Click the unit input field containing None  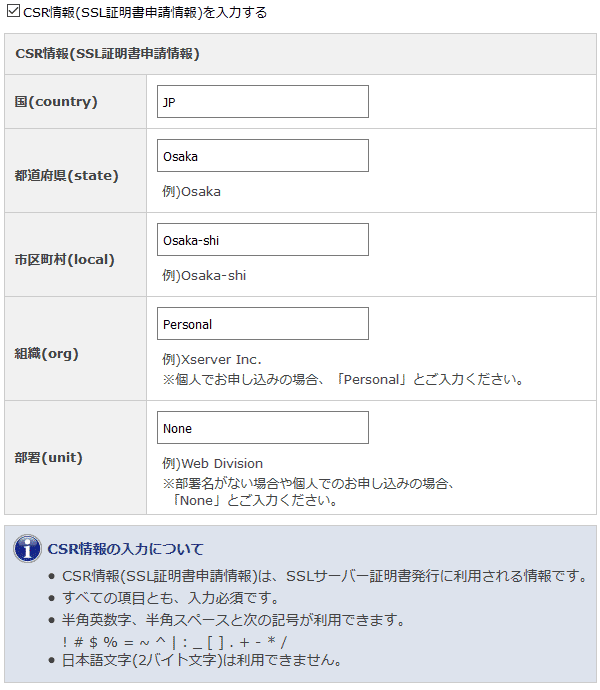point(263,428)
